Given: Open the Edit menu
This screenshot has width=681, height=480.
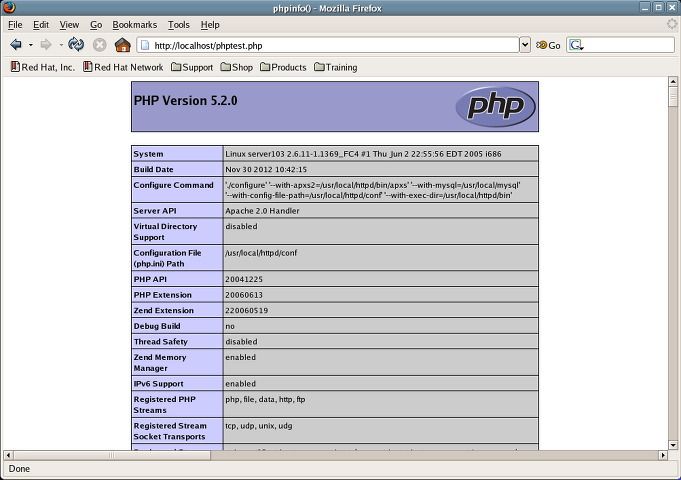Looking at the screenshot, I should point(41,25).
